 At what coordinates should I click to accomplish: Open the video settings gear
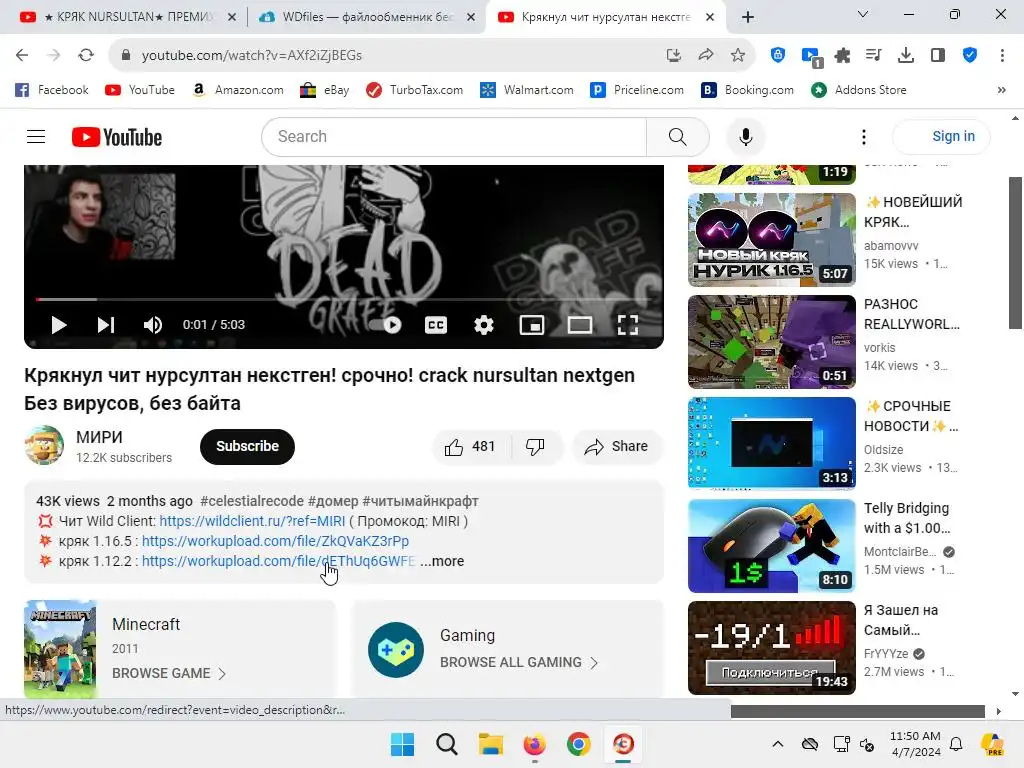pyautogui.click(x=484, y=325)
